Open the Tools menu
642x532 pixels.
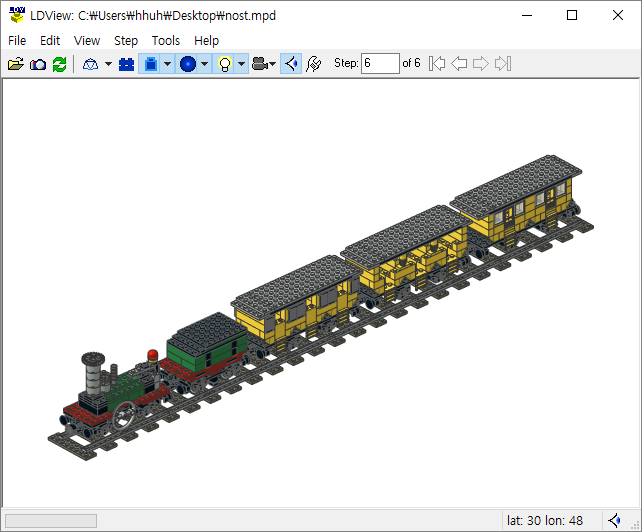166,41
